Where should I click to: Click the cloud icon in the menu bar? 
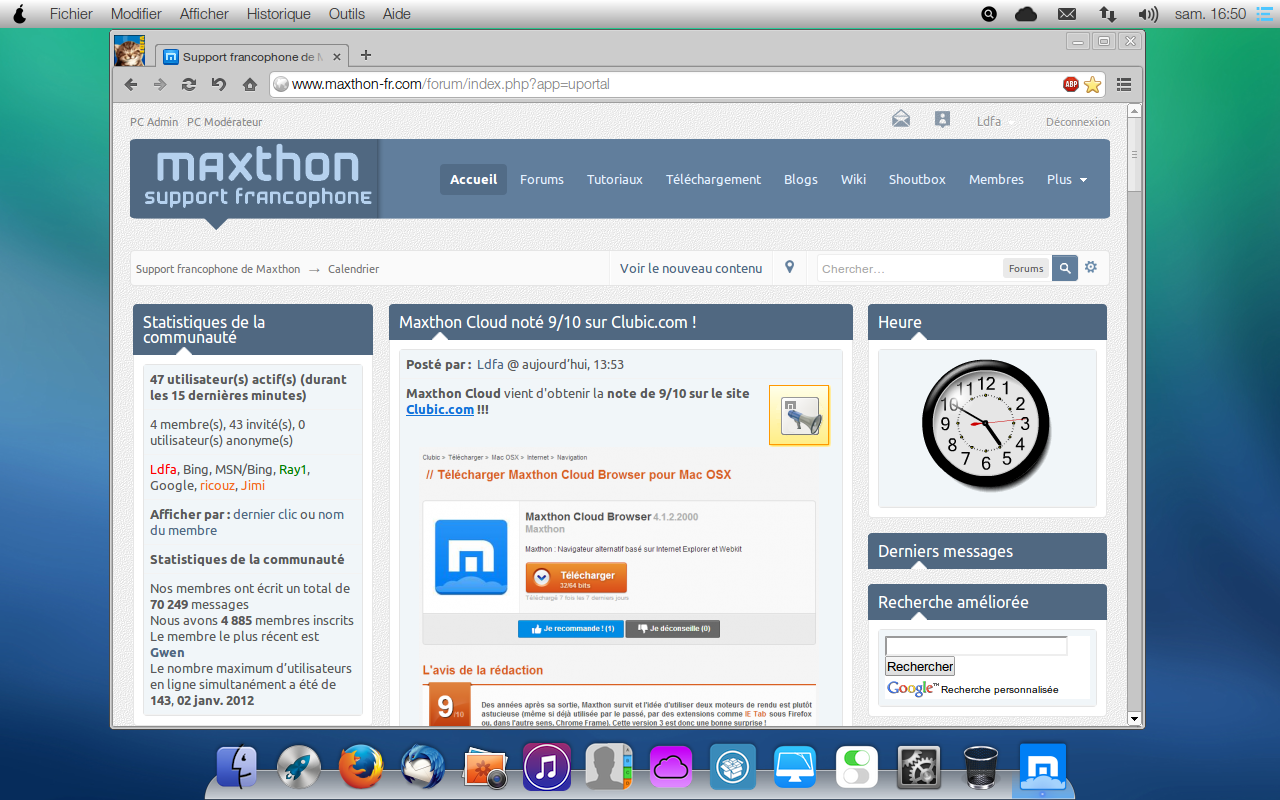click(1026, 14)
